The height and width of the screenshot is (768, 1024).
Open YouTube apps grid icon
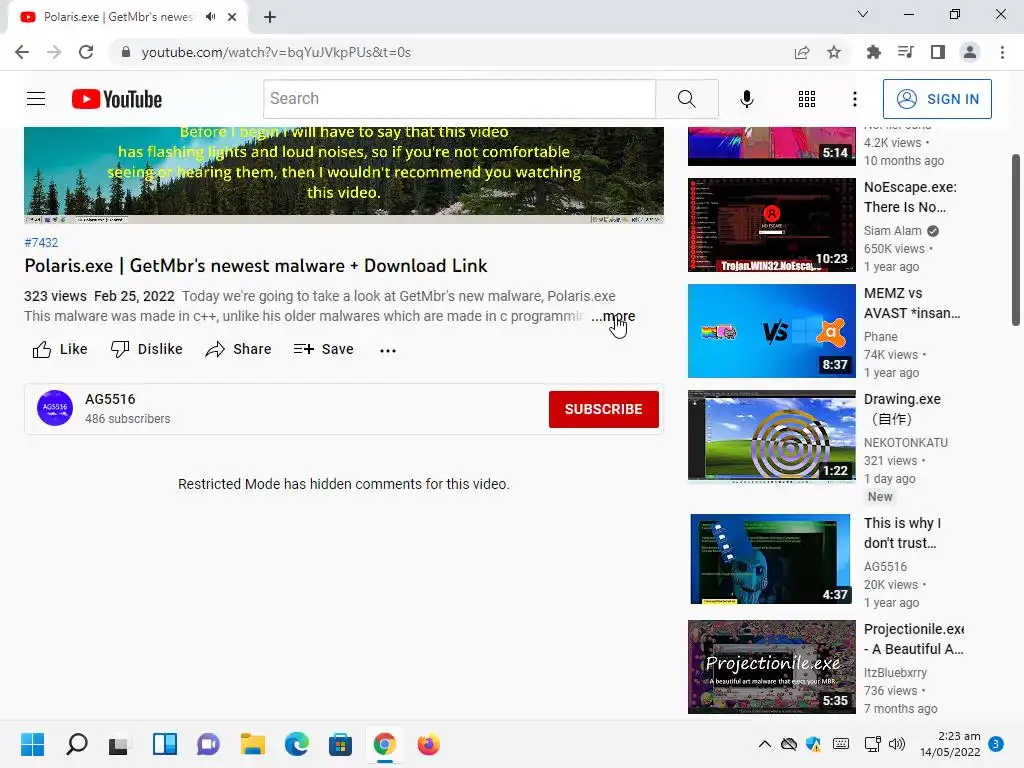pyautogui.click(x=807, y=99)
